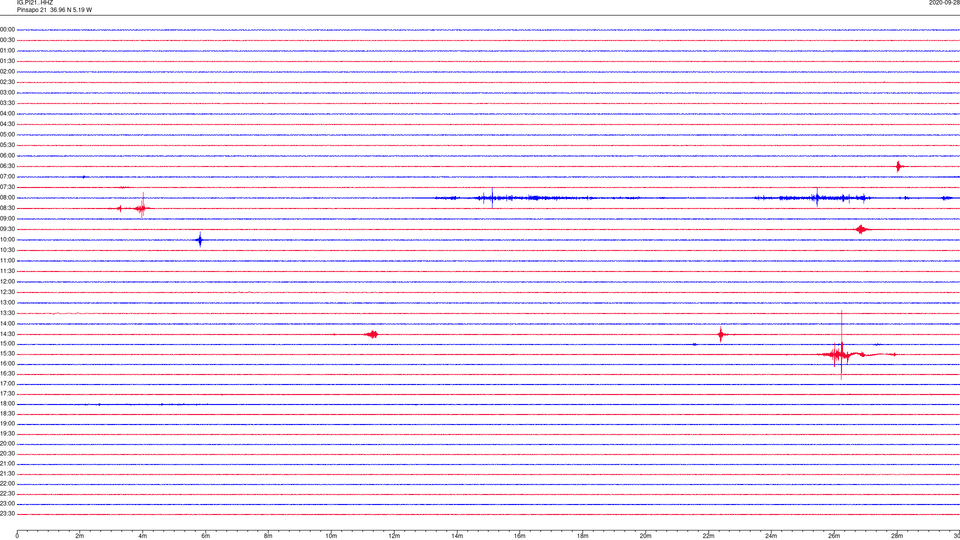960x540 pixels.
Task: Click the 26m tick label on time axis
Action: pyautogui.click(x=834, y=536)
